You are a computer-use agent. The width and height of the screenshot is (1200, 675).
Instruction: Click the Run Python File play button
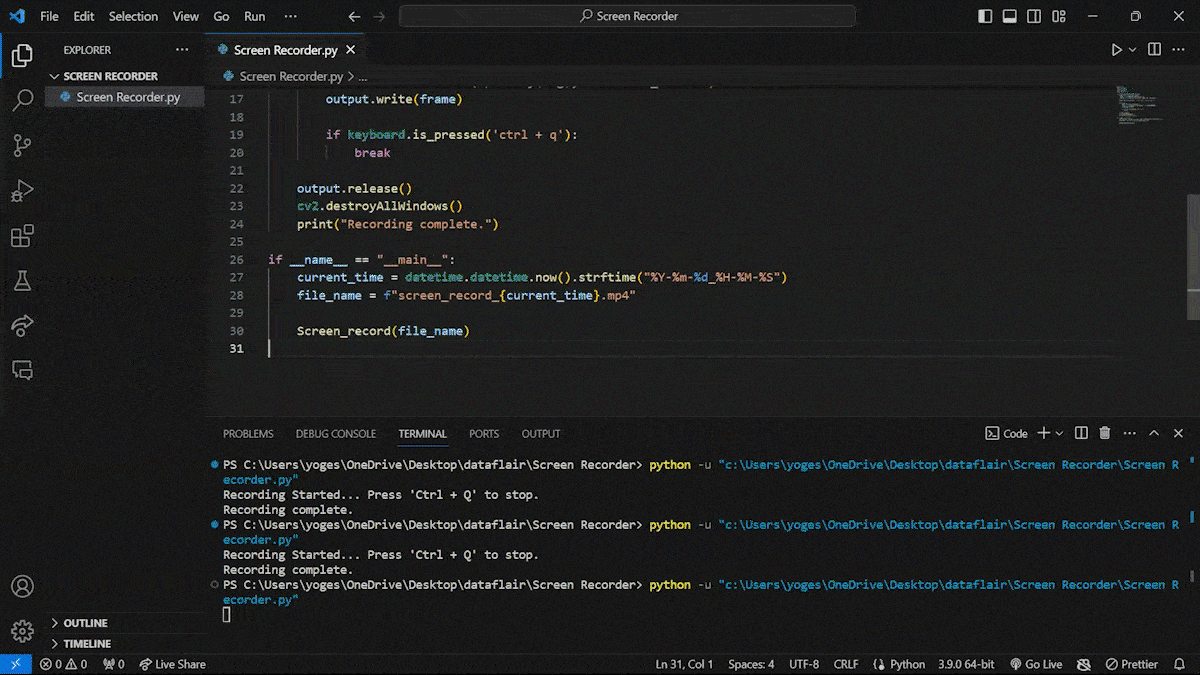pyautogui.click(x=1117, y=50)
